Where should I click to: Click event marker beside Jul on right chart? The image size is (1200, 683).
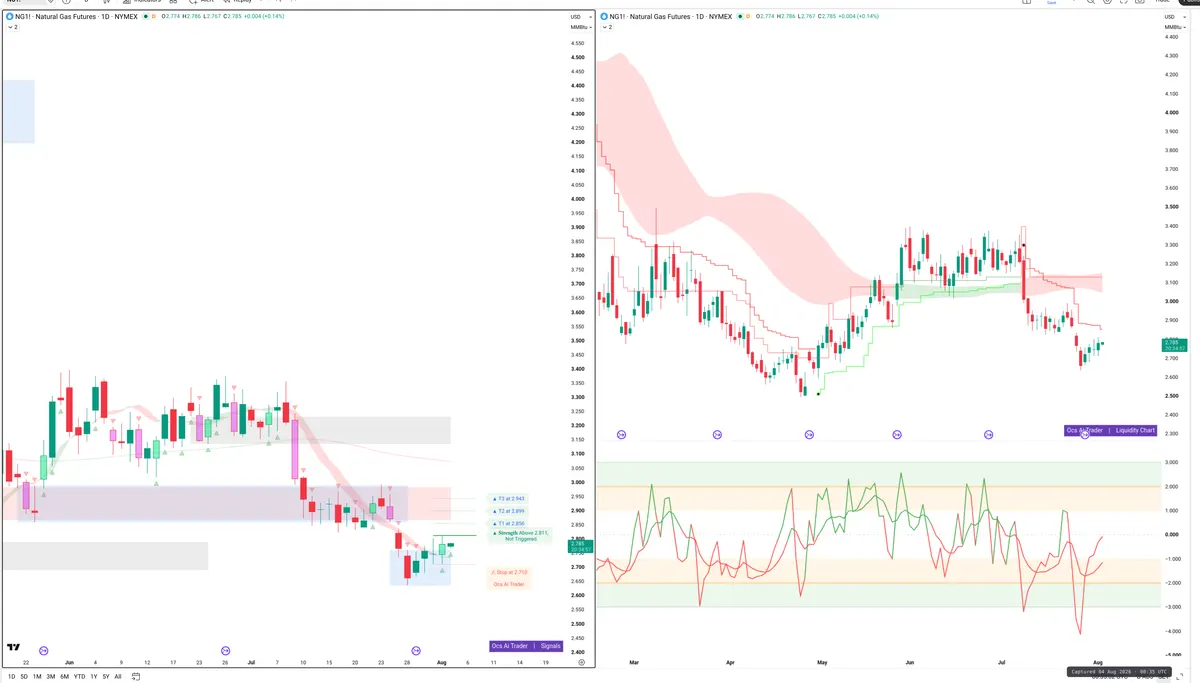click(x=989, y=435)
